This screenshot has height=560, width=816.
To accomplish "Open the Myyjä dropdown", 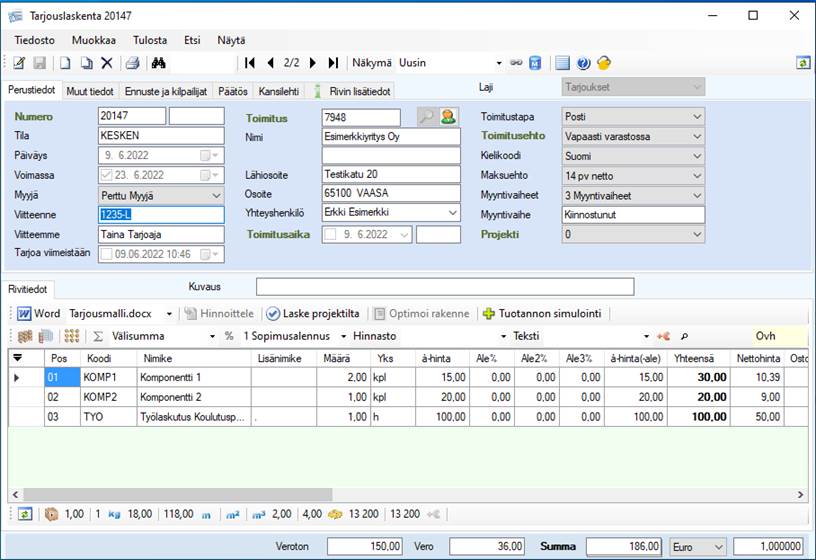I will [x=216, y=196].
